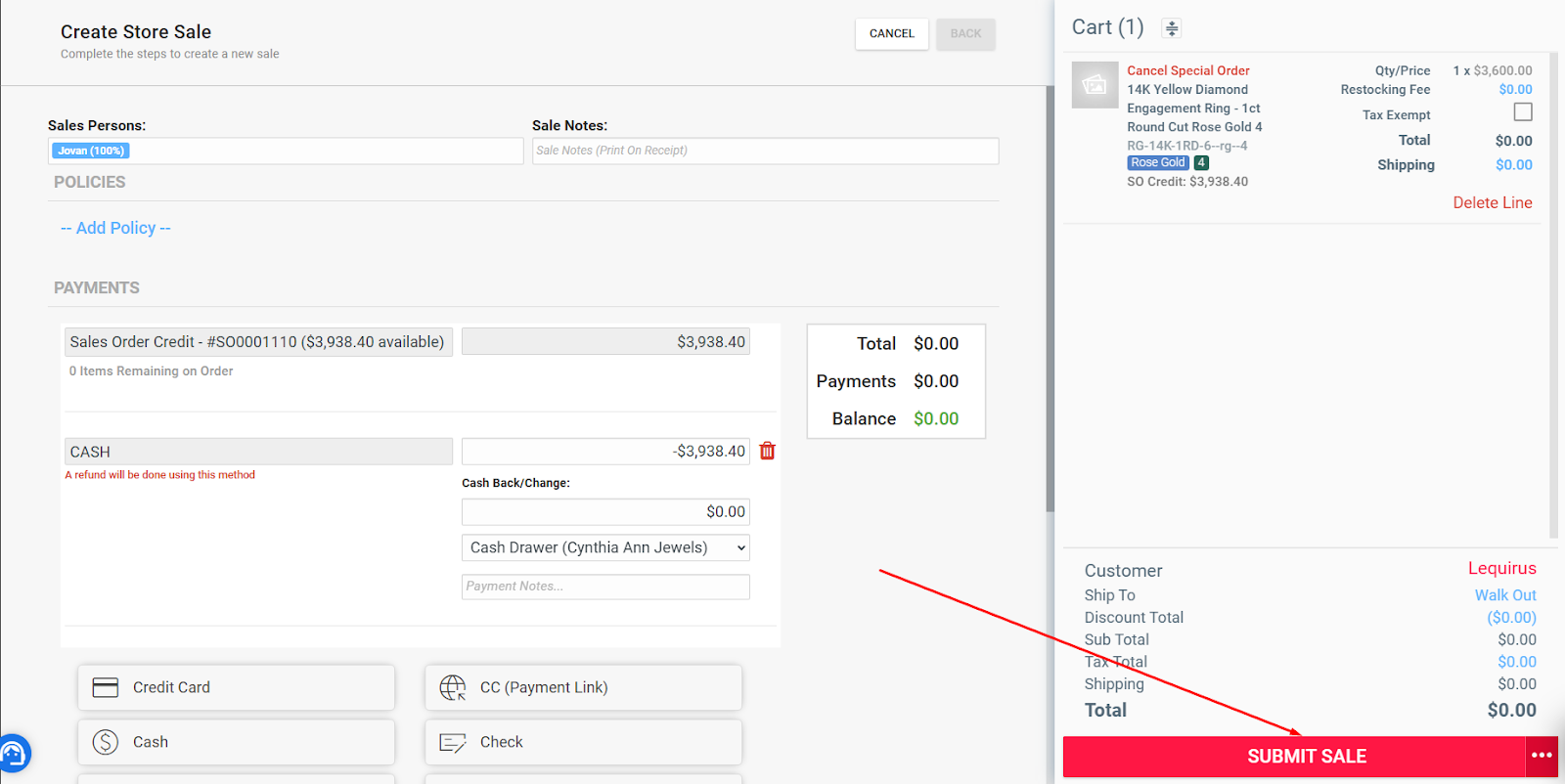1565x784 pixels.
Task: Click the Discount Total ($0.00) link
Action: (1511, 617)
